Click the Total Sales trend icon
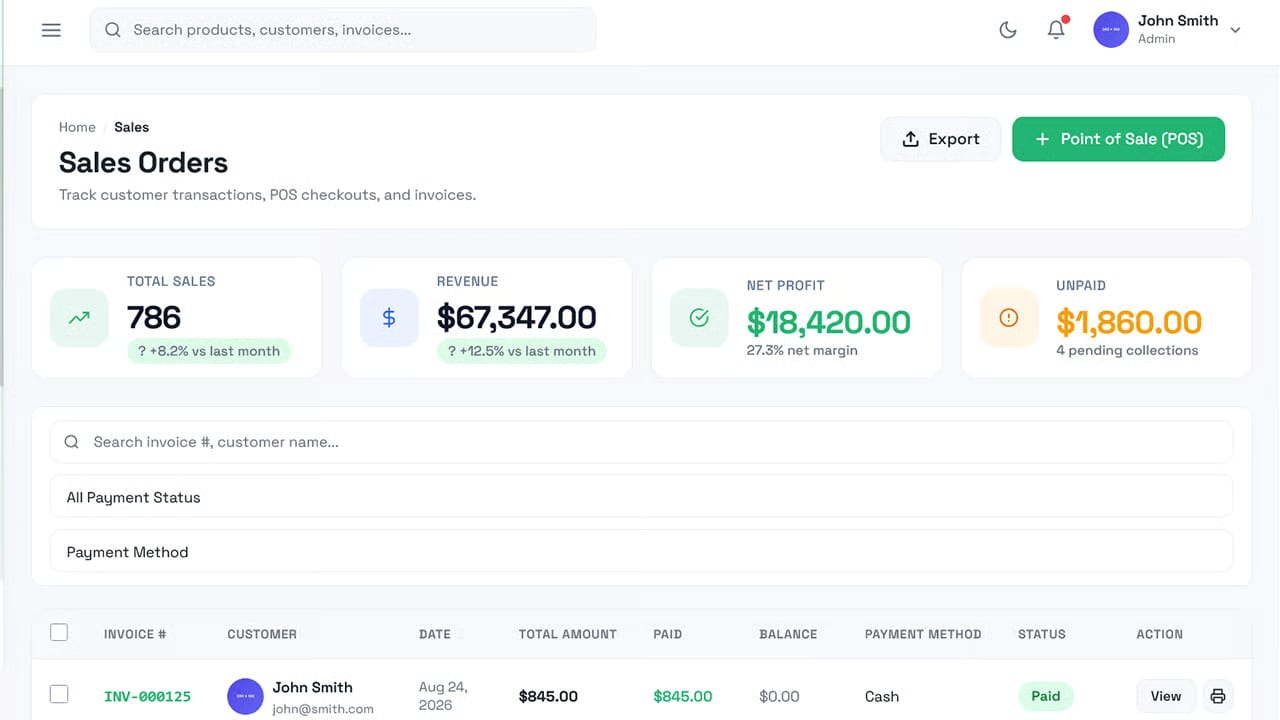Image resolution: width=1280 pixels, height=720 pixels. click(x=79, y=318)
